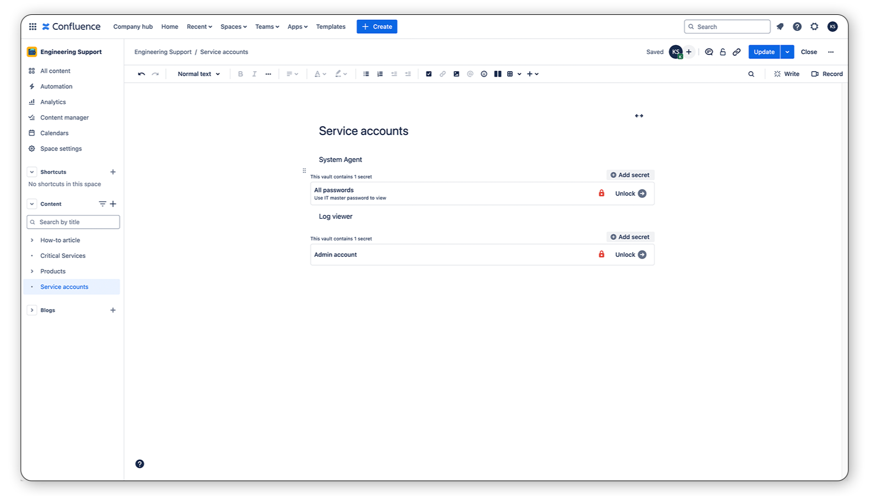
Task: Open the dropdown arrow beside Update
Action: 788,52
